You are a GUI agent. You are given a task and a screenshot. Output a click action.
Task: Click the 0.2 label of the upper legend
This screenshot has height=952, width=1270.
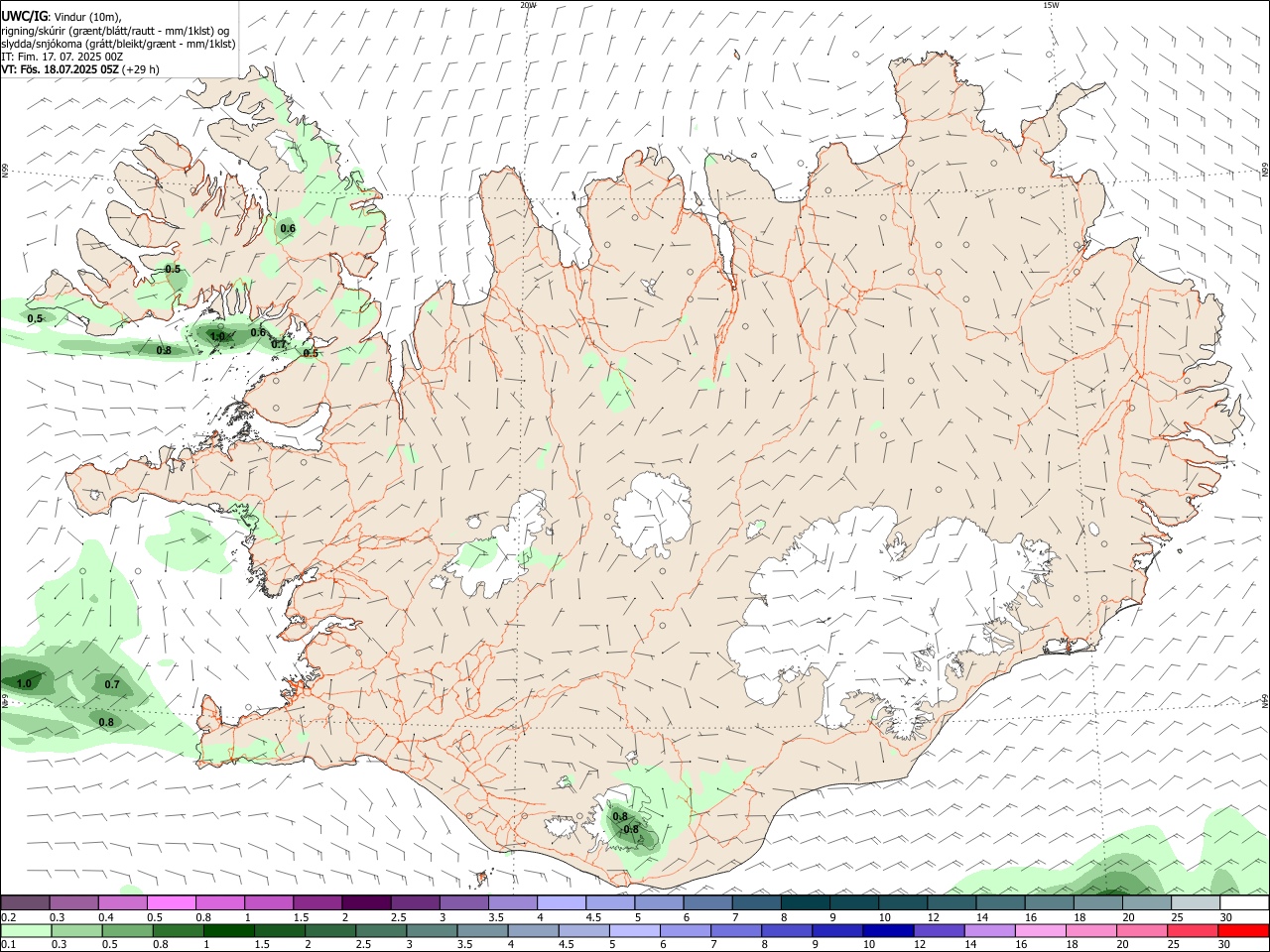8,917
